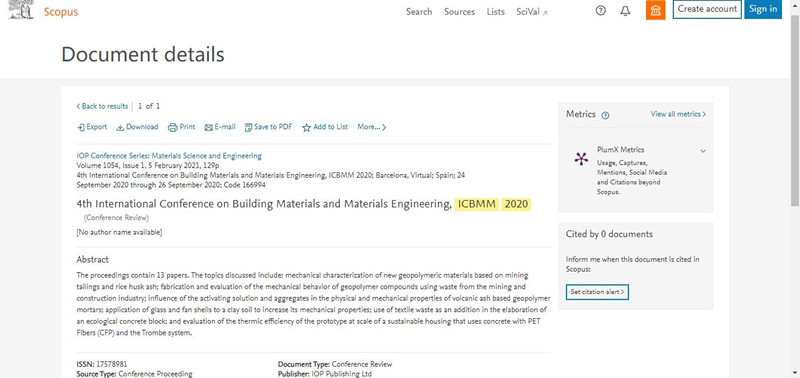The width and height of the screenshot is (800, 378).
Task: Click the Set citation alert button
Action: tap(597, 292)
